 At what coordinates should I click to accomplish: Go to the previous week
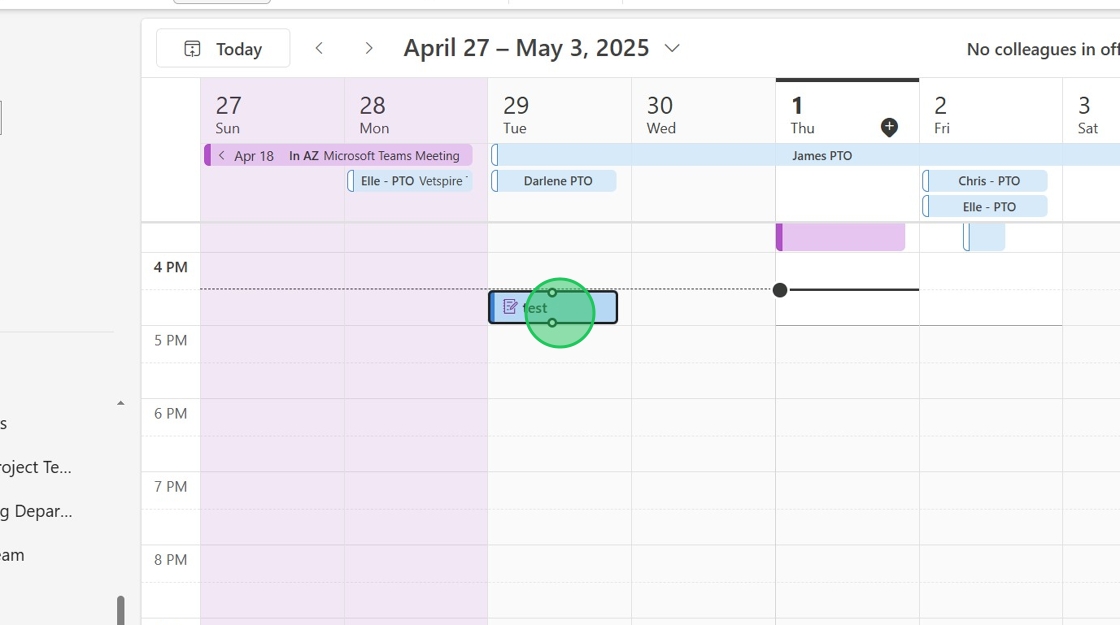coord(319,48)
